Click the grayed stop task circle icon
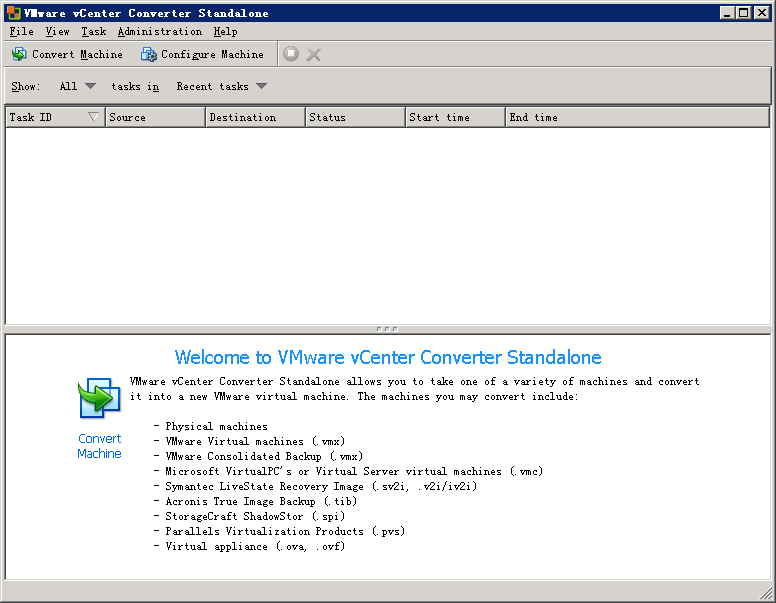 point(291,54)
